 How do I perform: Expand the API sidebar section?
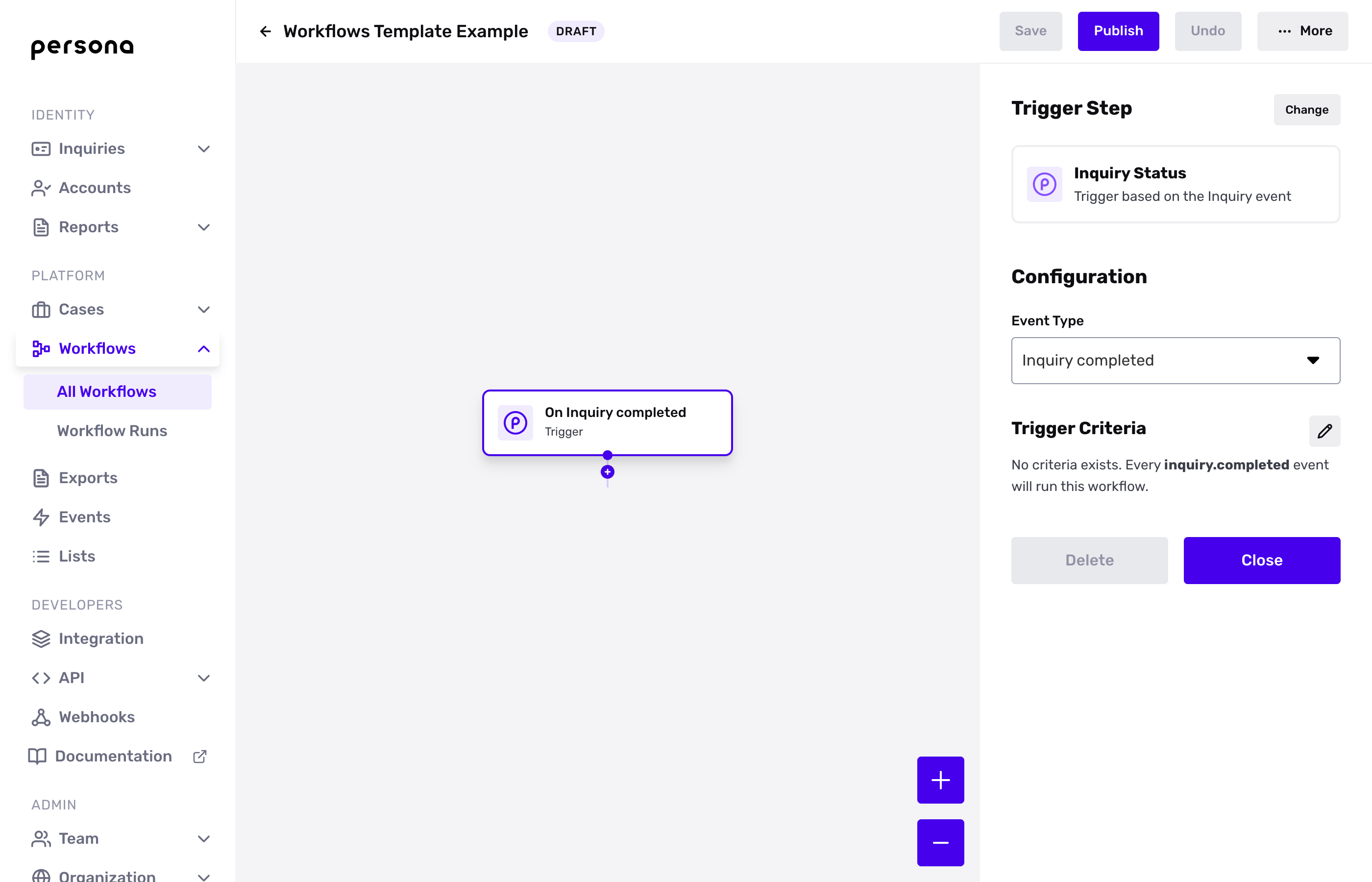pyautogui.click(x=203, y=678)
